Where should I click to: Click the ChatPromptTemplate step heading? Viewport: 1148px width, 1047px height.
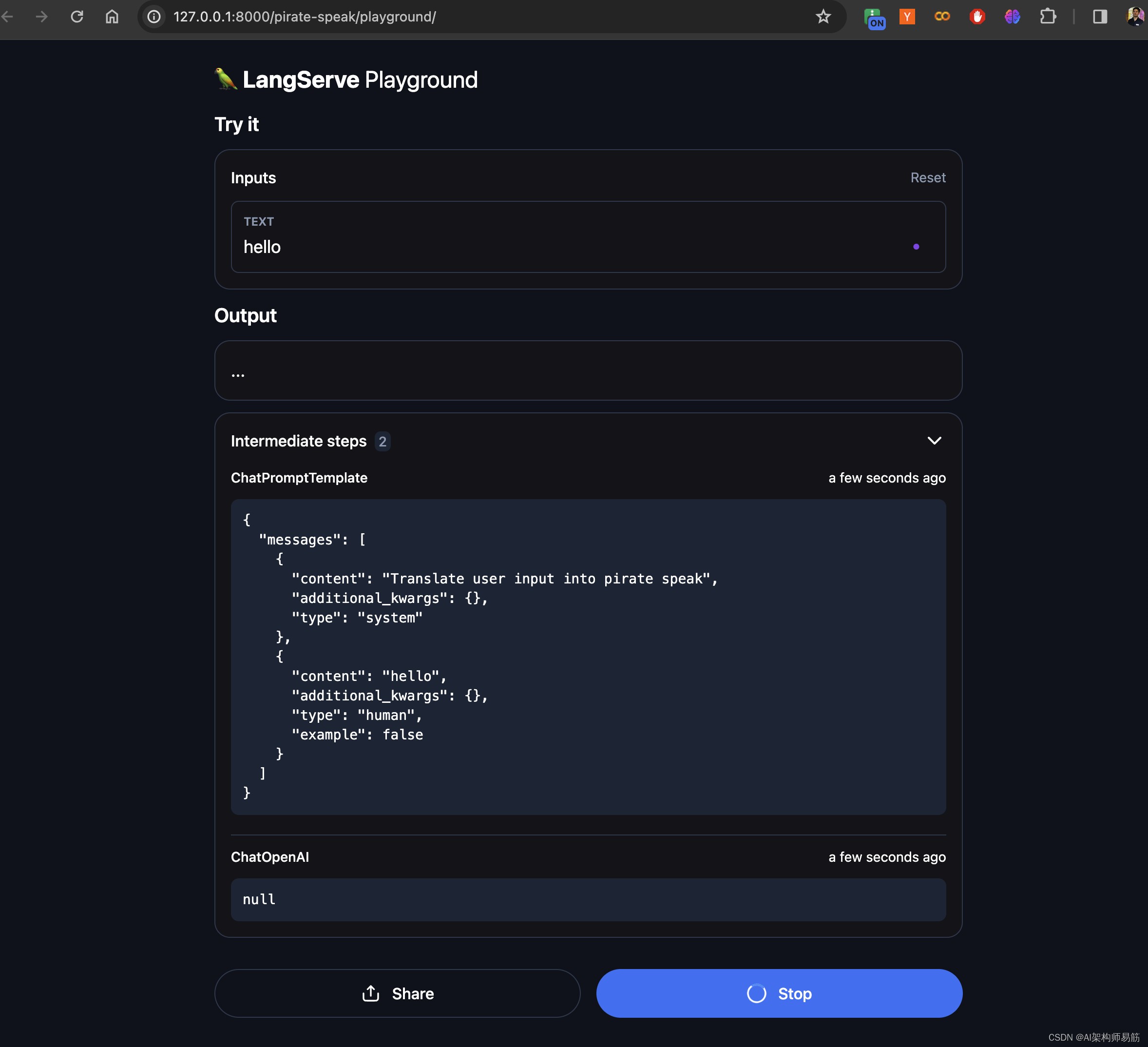point(299,478)
